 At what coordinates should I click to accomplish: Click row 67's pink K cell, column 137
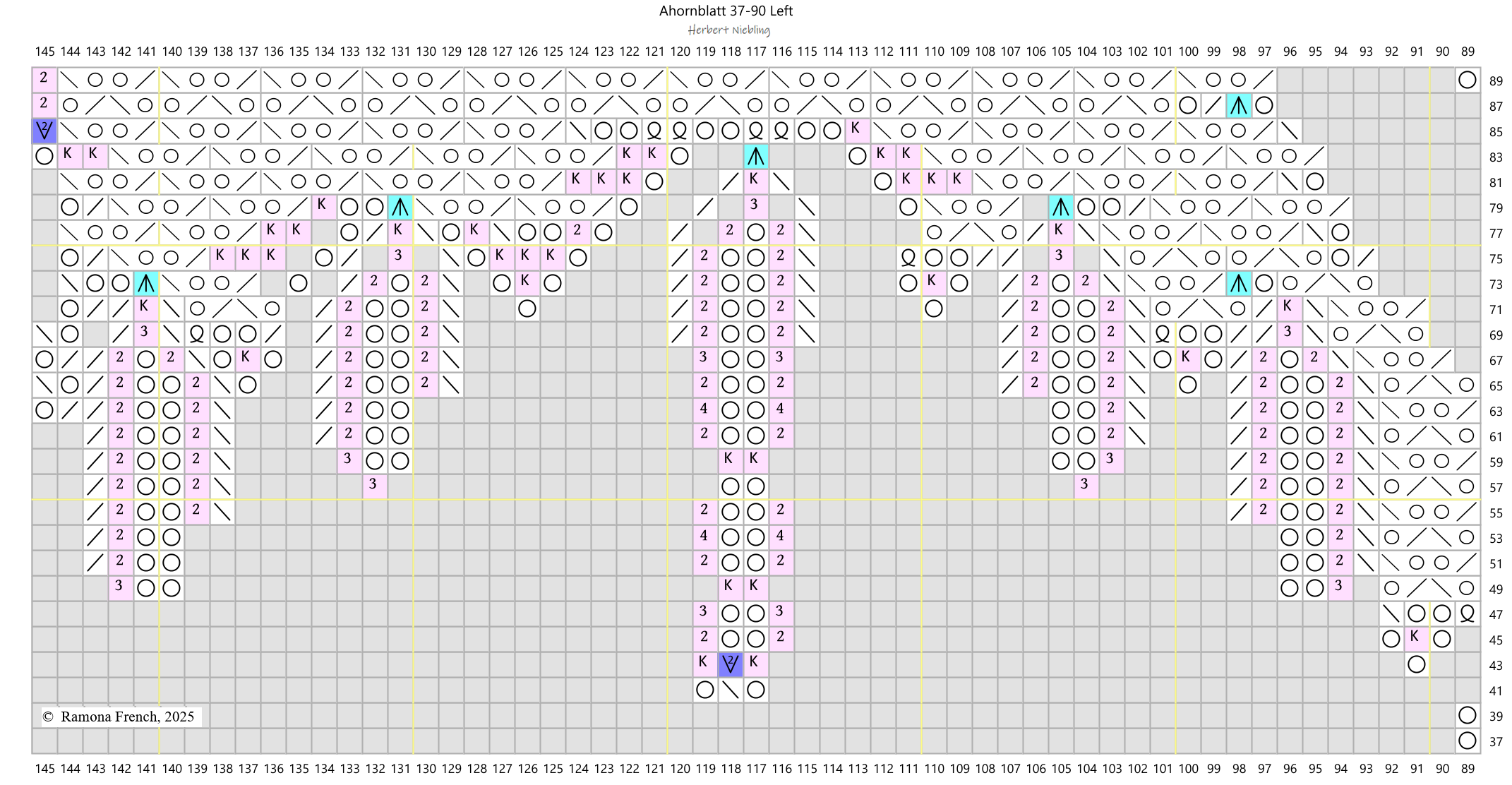tap(248, 359)
